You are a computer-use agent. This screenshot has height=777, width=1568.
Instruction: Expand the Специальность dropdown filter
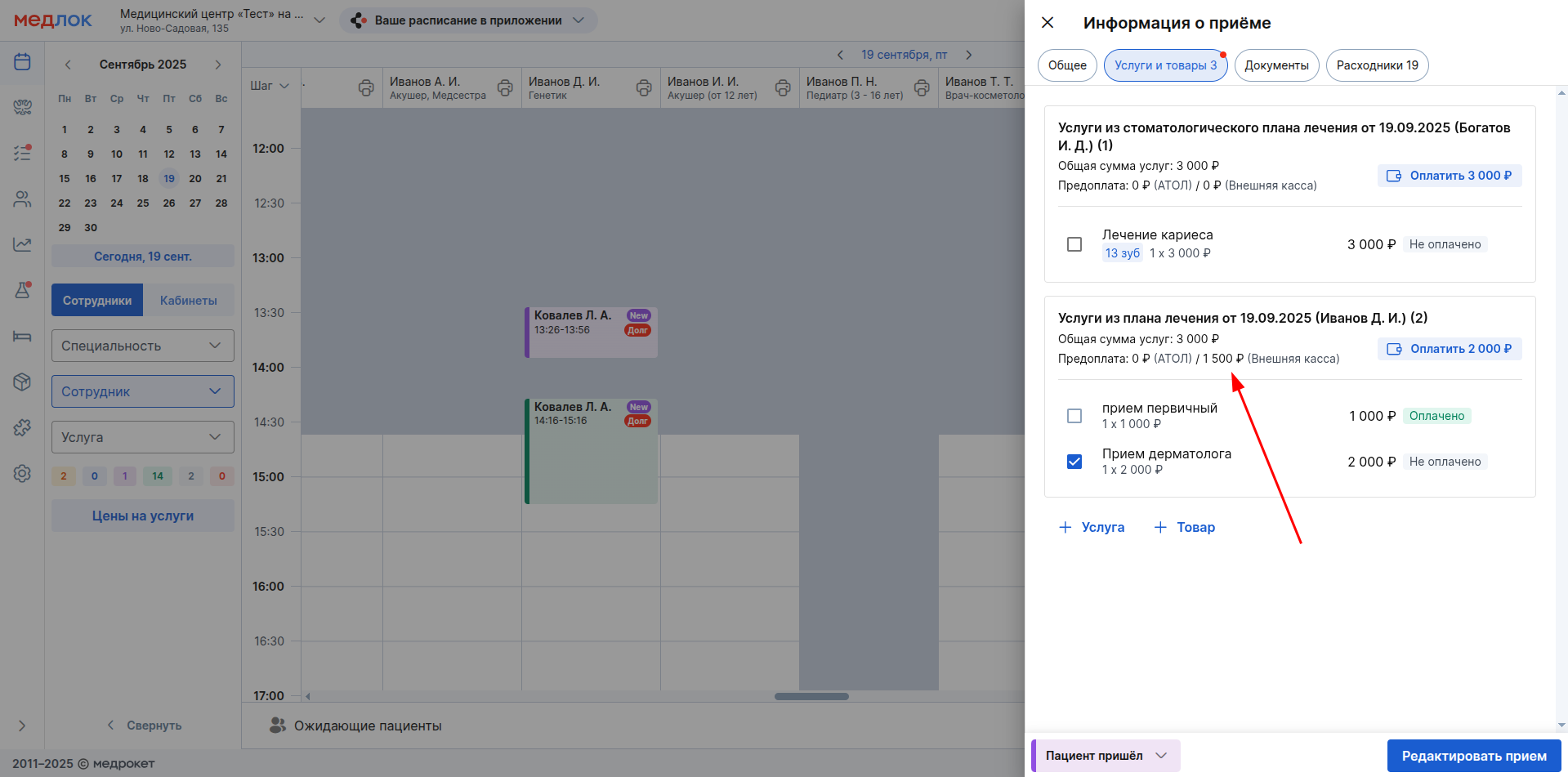tap(143, 346)
